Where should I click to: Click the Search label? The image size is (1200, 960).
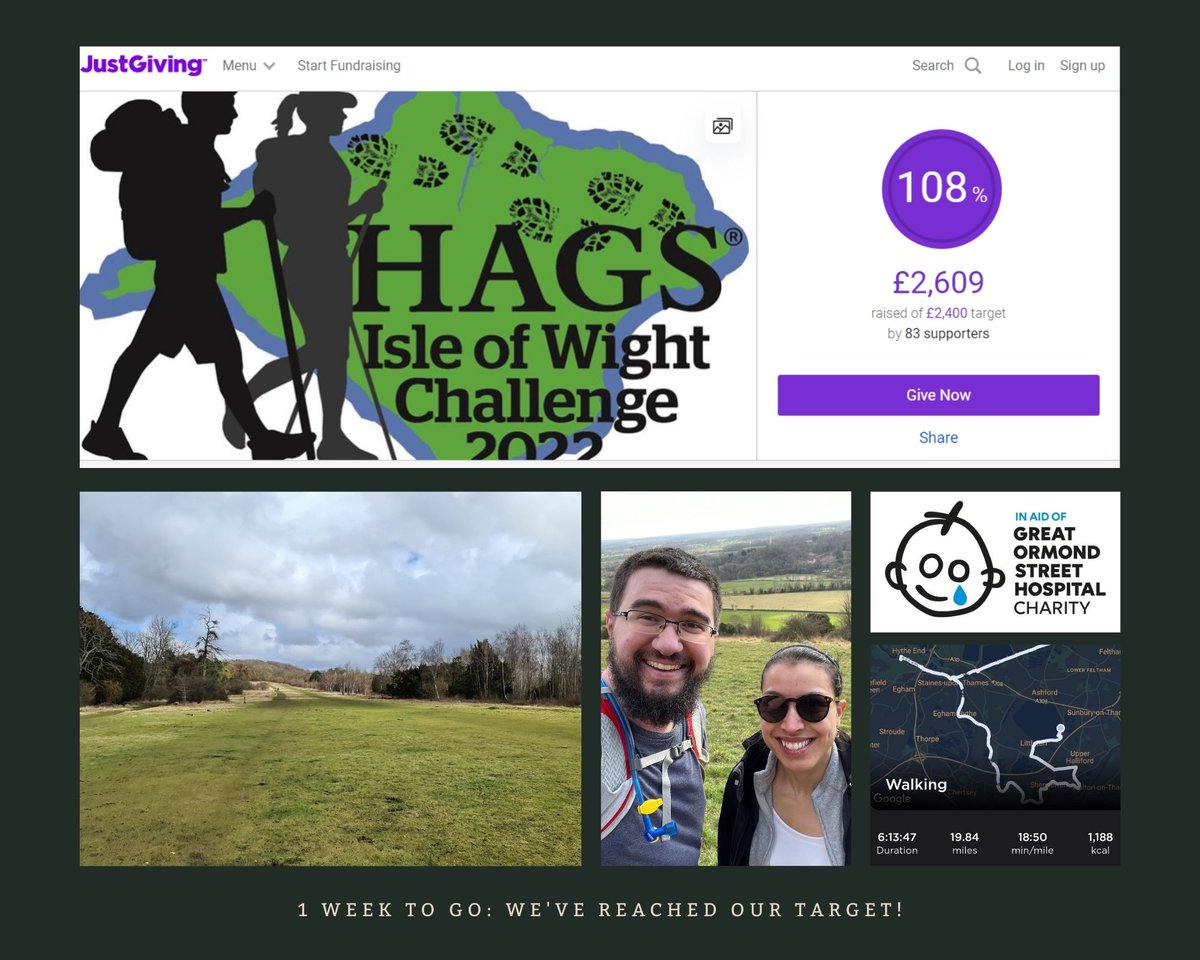coord(933,65)
